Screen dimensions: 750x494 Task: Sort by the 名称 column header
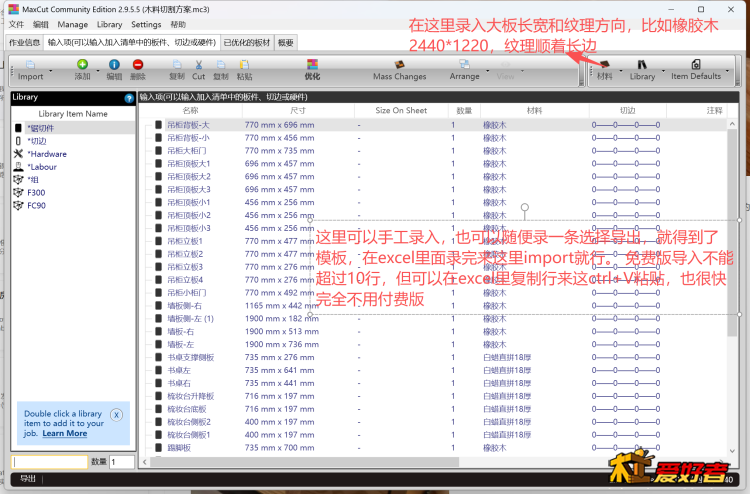click(x=190, y=110)
